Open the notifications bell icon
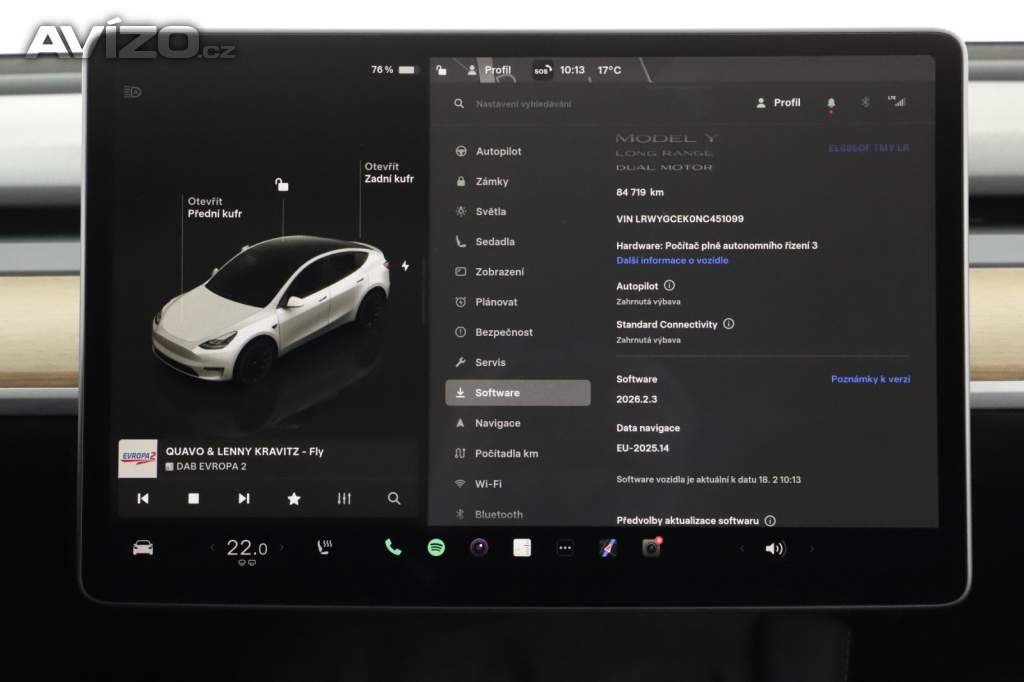 830,103
